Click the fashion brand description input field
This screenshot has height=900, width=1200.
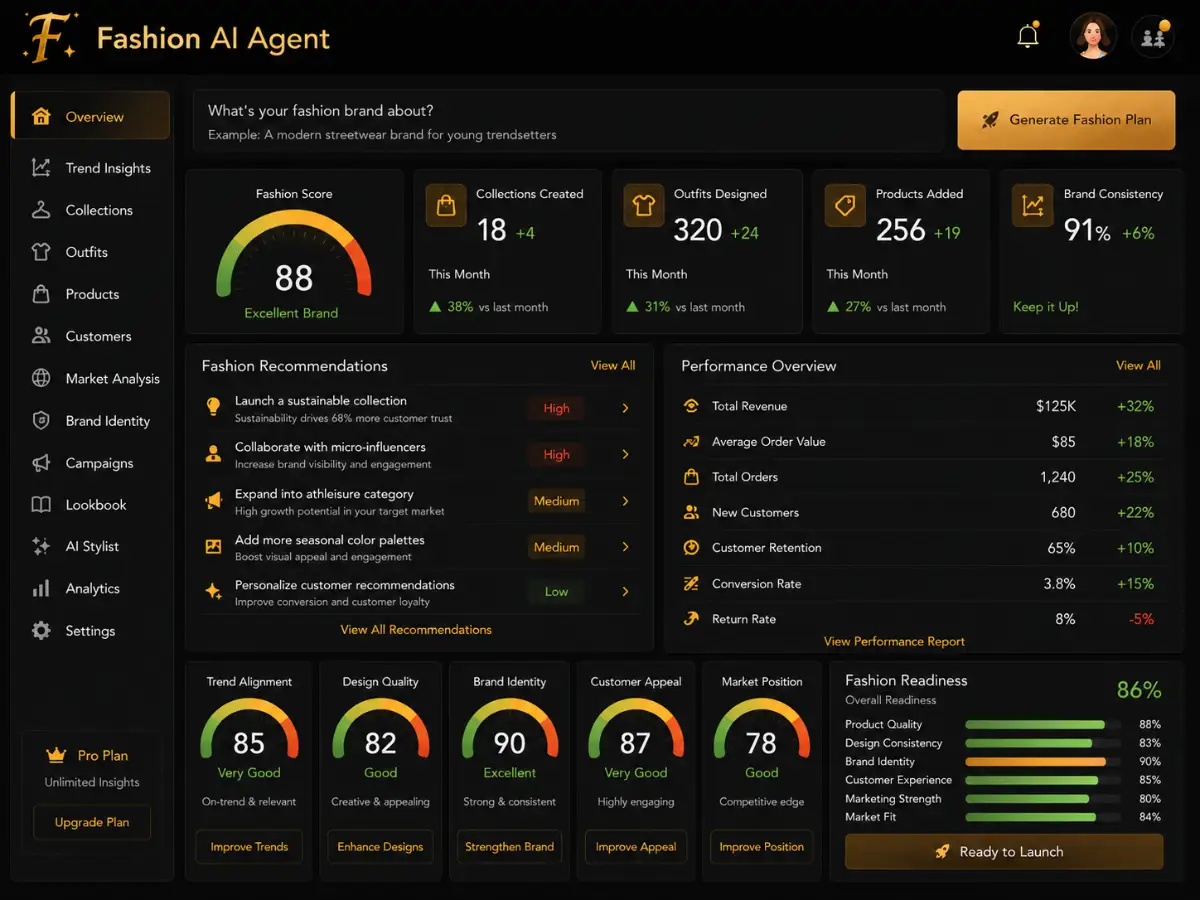[568, 121]
